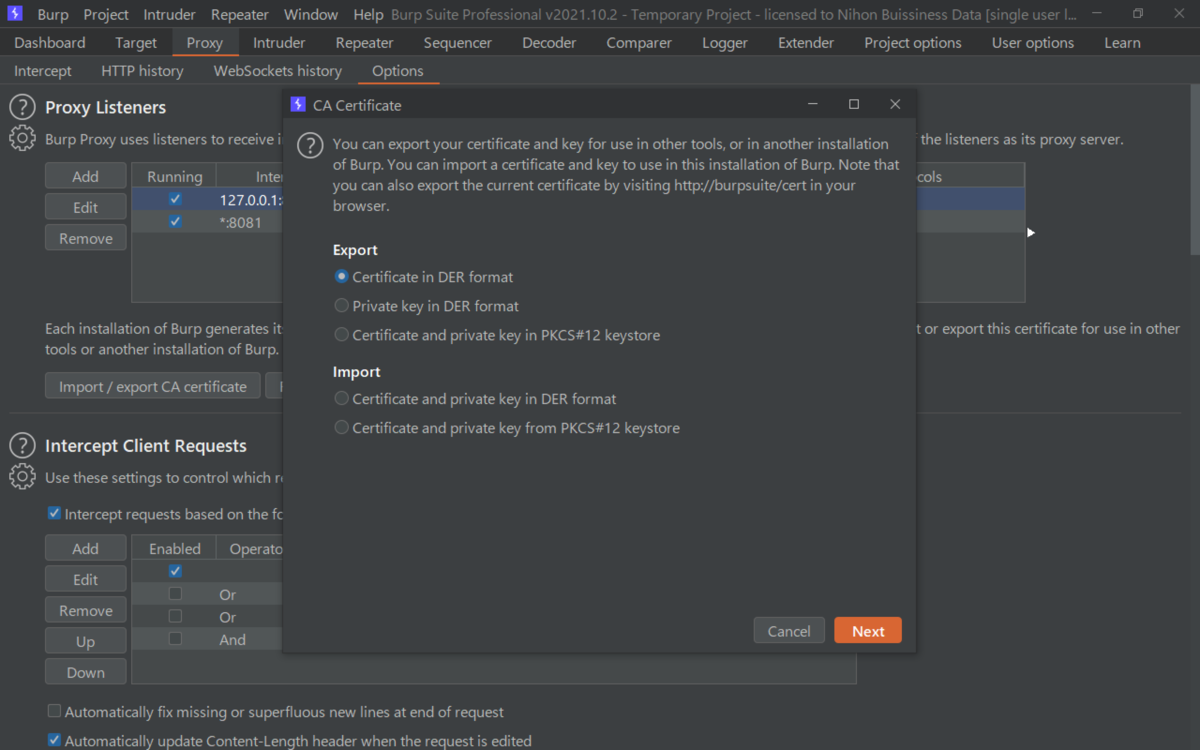
Task: Click Remove button under Intercept Client Requests
Action: (86, 610)
